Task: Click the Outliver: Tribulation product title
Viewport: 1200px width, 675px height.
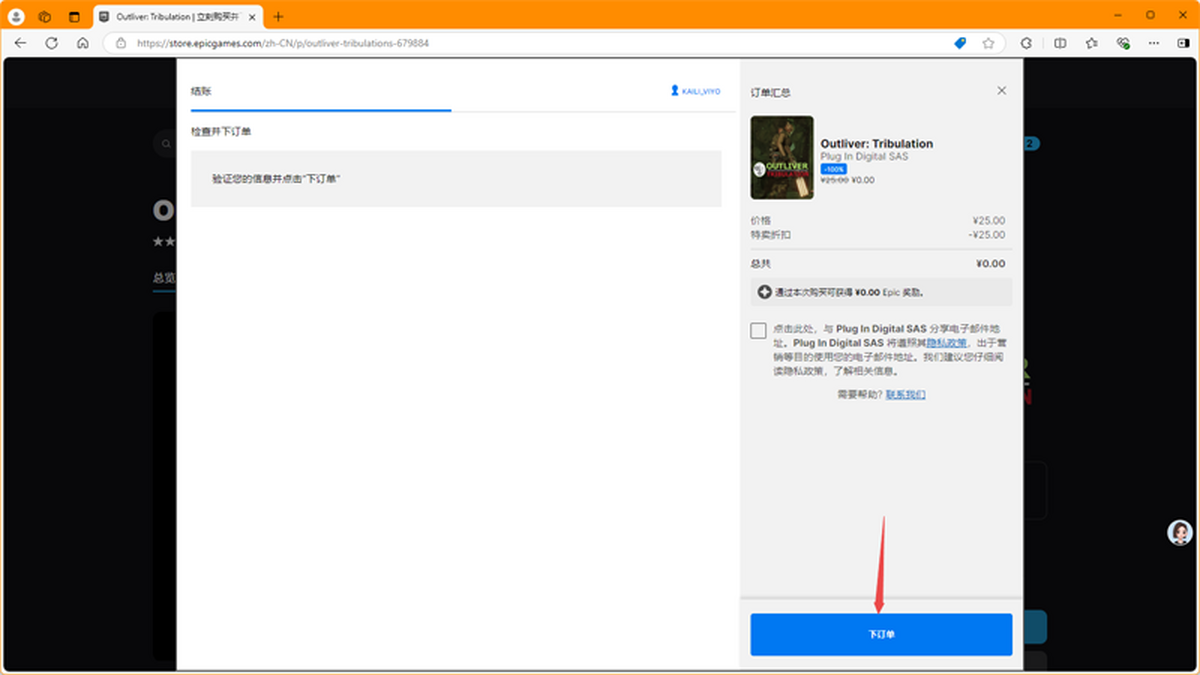Action: point(877,143)
